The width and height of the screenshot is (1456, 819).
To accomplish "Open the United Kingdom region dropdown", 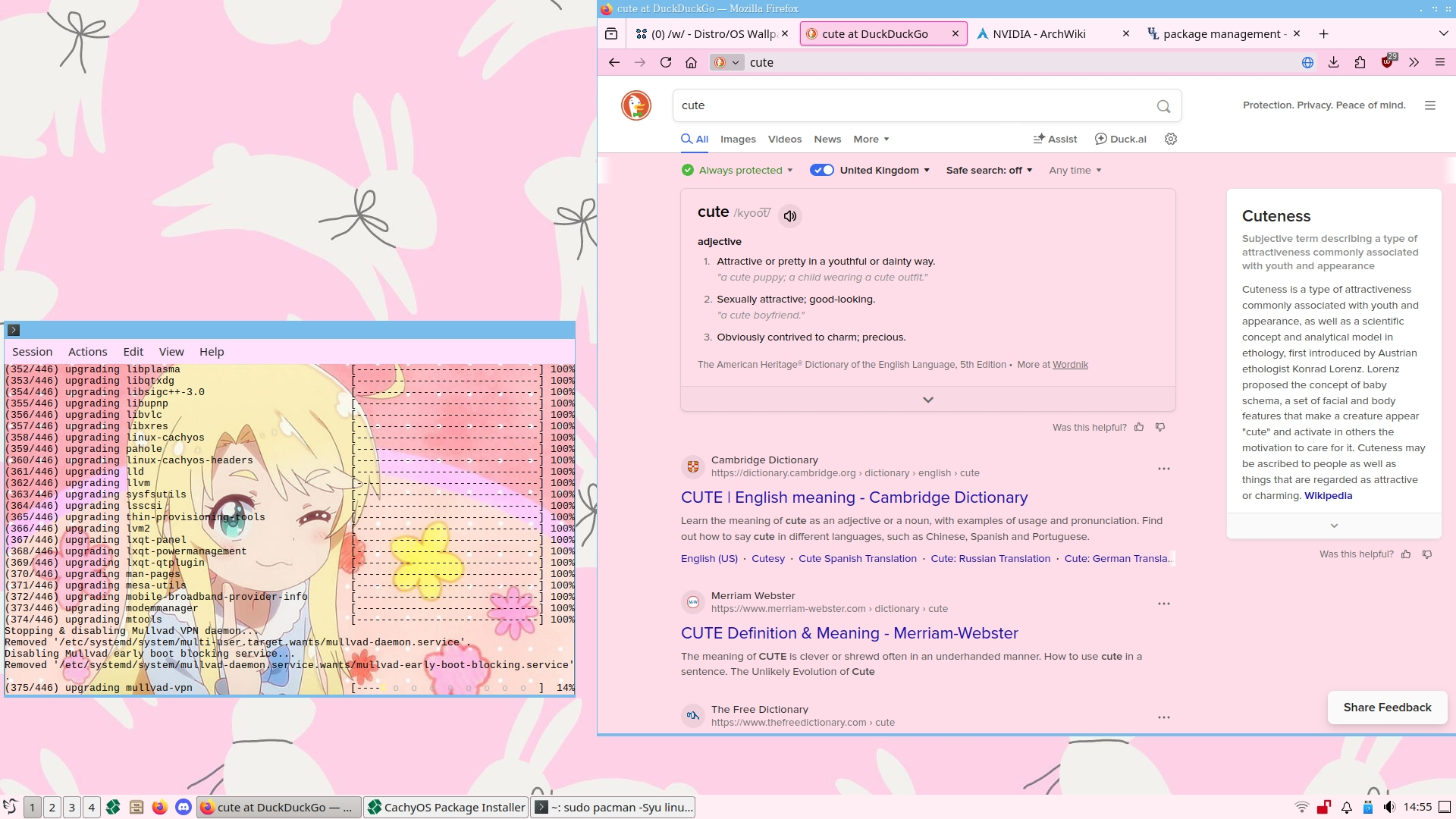I will point(884,171).
